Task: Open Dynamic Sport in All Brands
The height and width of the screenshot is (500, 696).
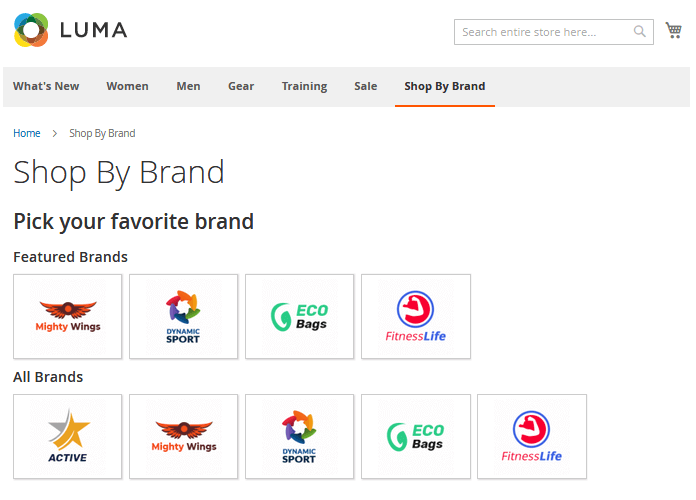Action: pyautogui.click(x=300, y=437)
